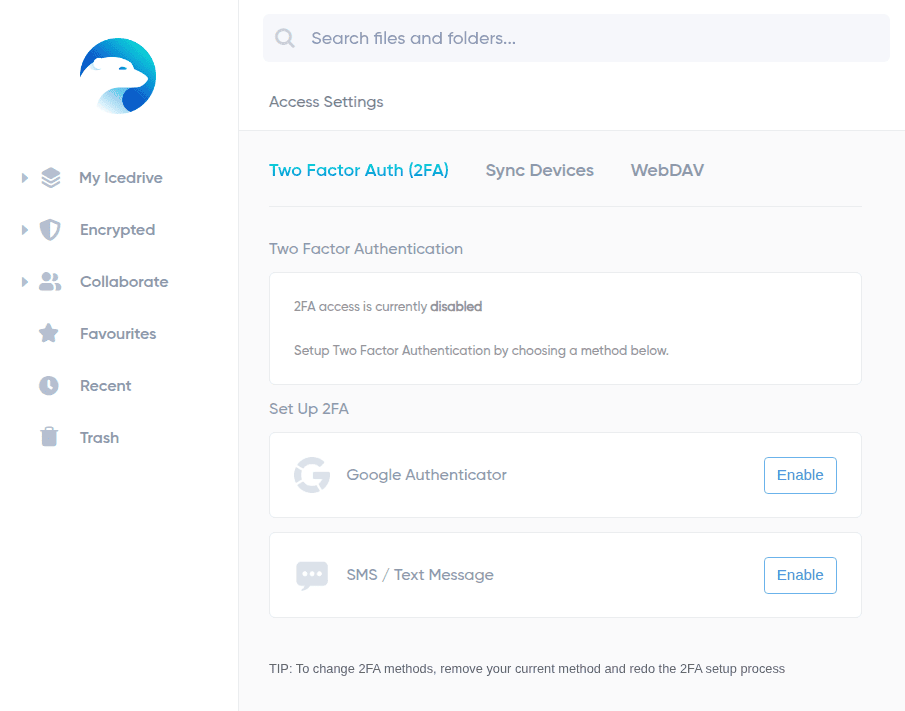Click the Encrypted shield icon
The image size is (905, 711).
(x=50, y=230)
